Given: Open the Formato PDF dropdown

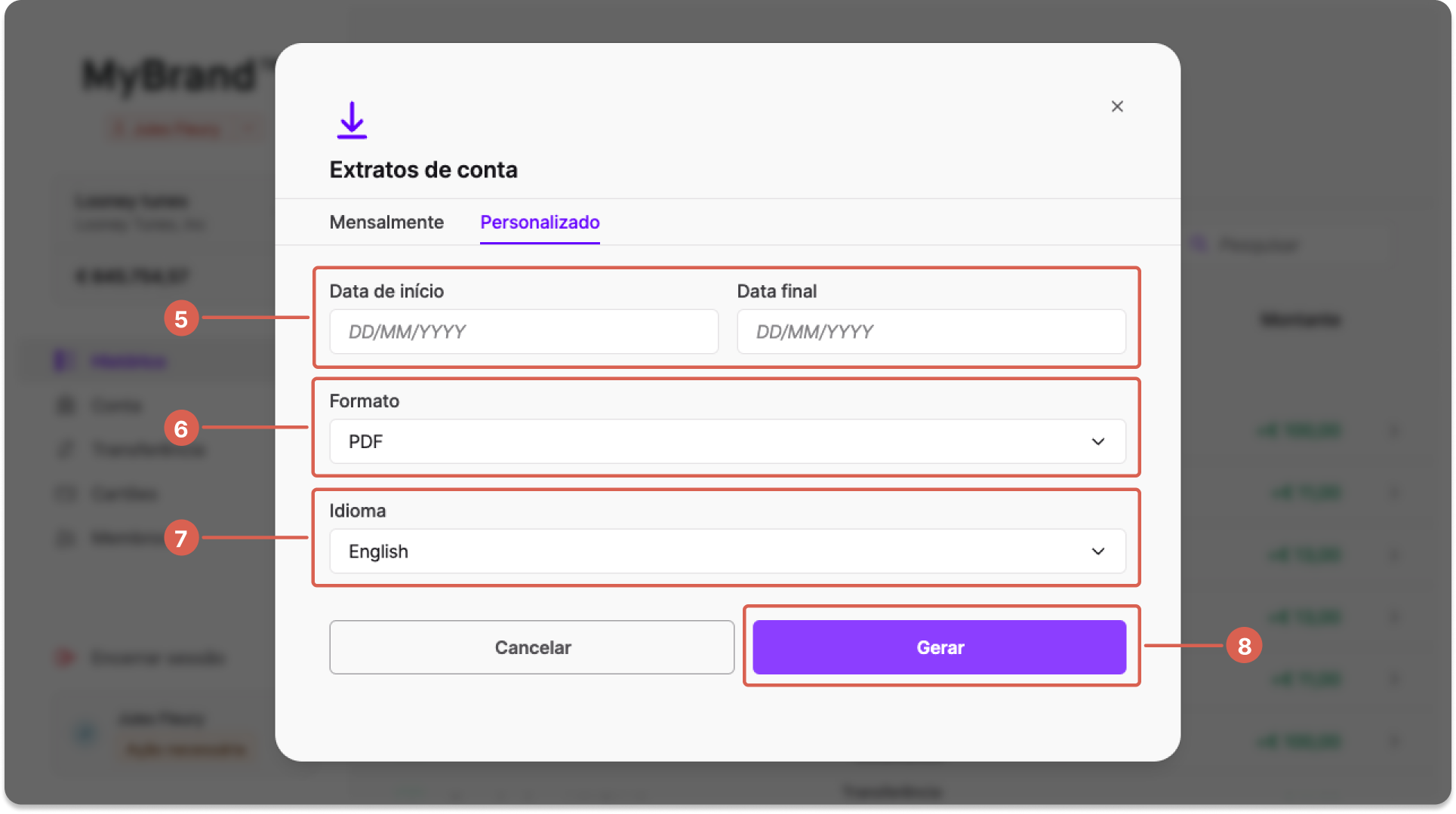Looking at the screenshot, I should [x=728, y=441].
